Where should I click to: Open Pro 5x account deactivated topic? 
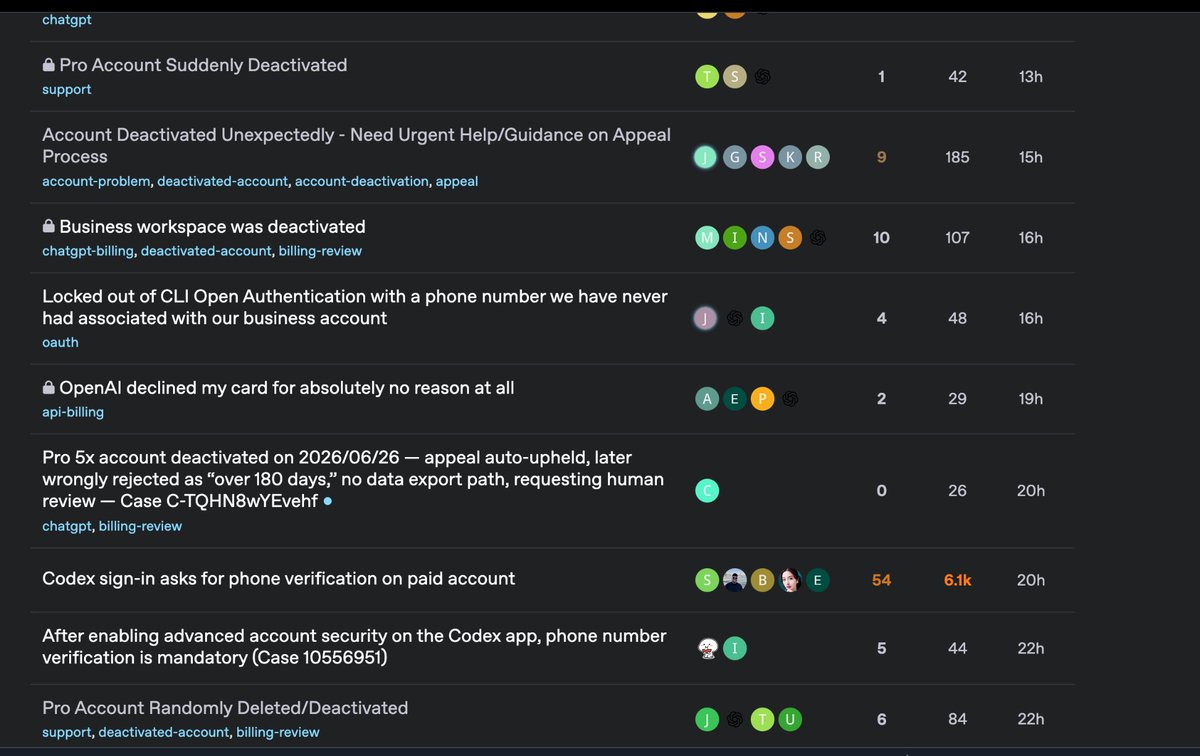pyautogui.click(x=353, y=479)
